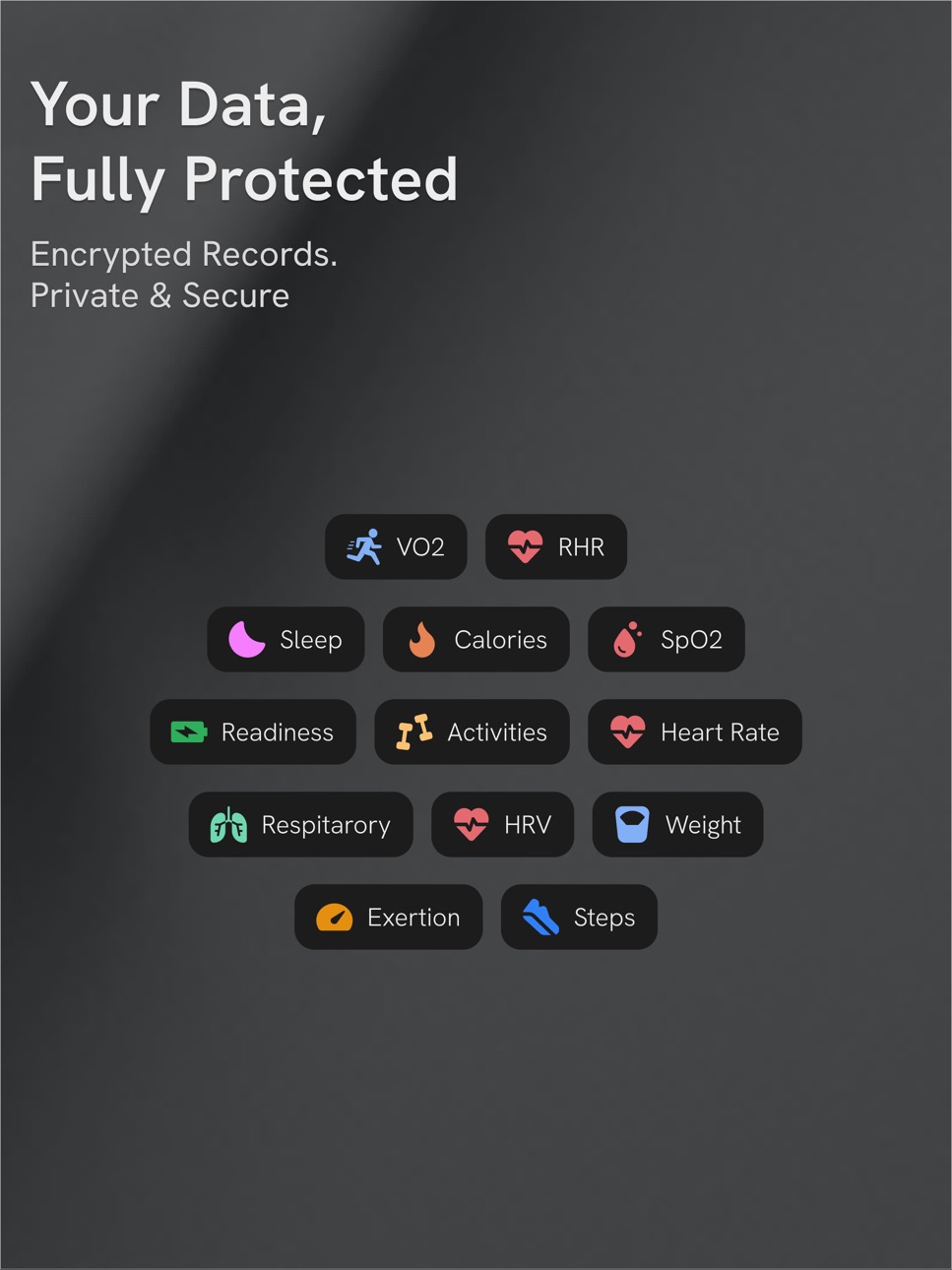Click the orange gauge Exertion icon

(x=335, y=918)
